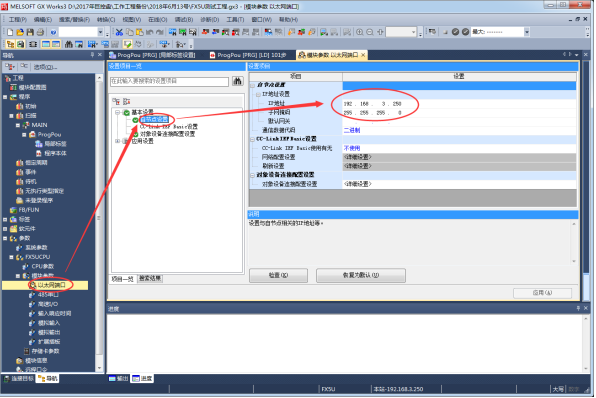
Task: Click expand-all icon above settings item tree
Action: click(116, 101)
